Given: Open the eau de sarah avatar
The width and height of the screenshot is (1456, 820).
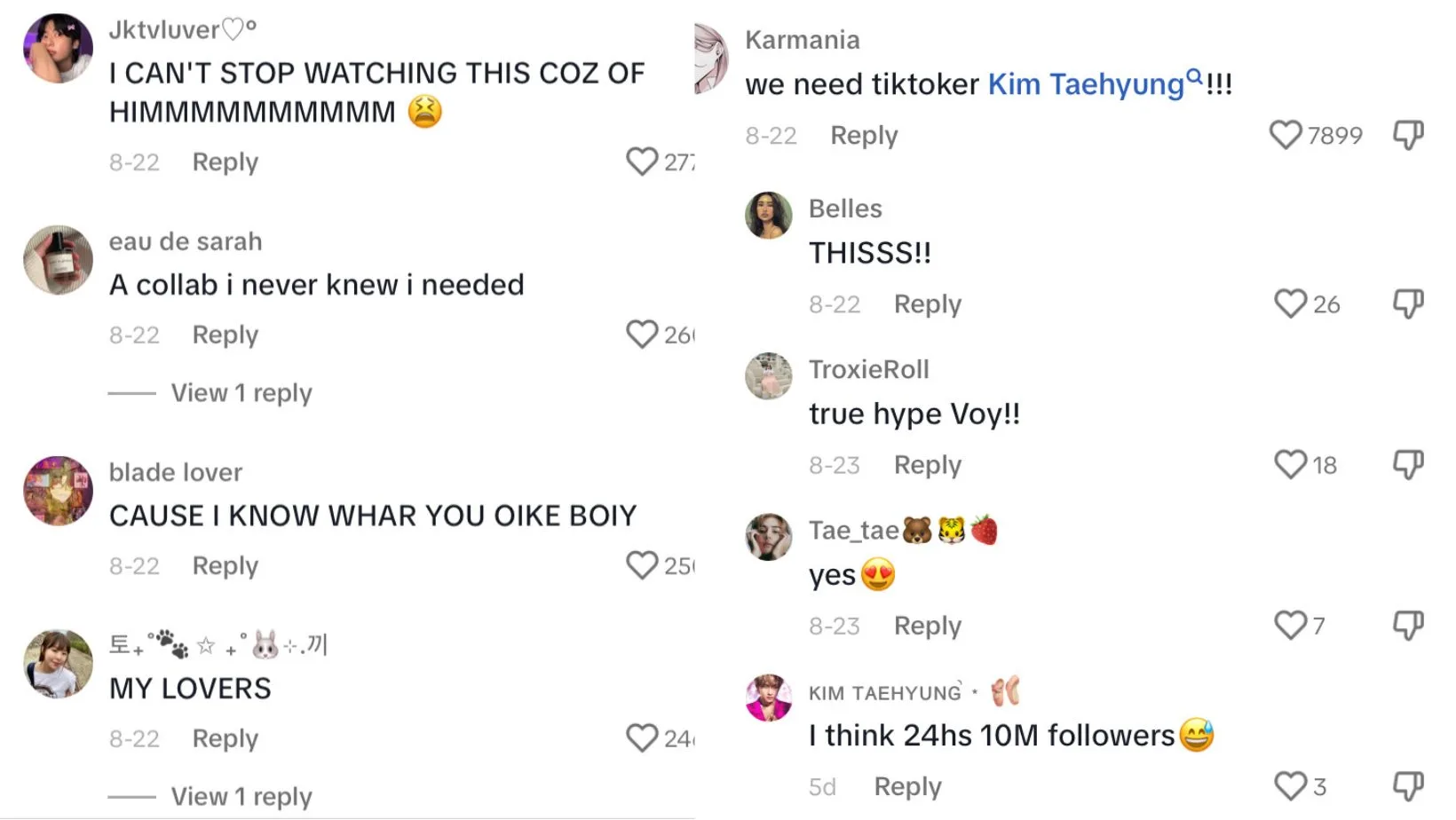Looking at the screenshot, I should coord(58,260).
